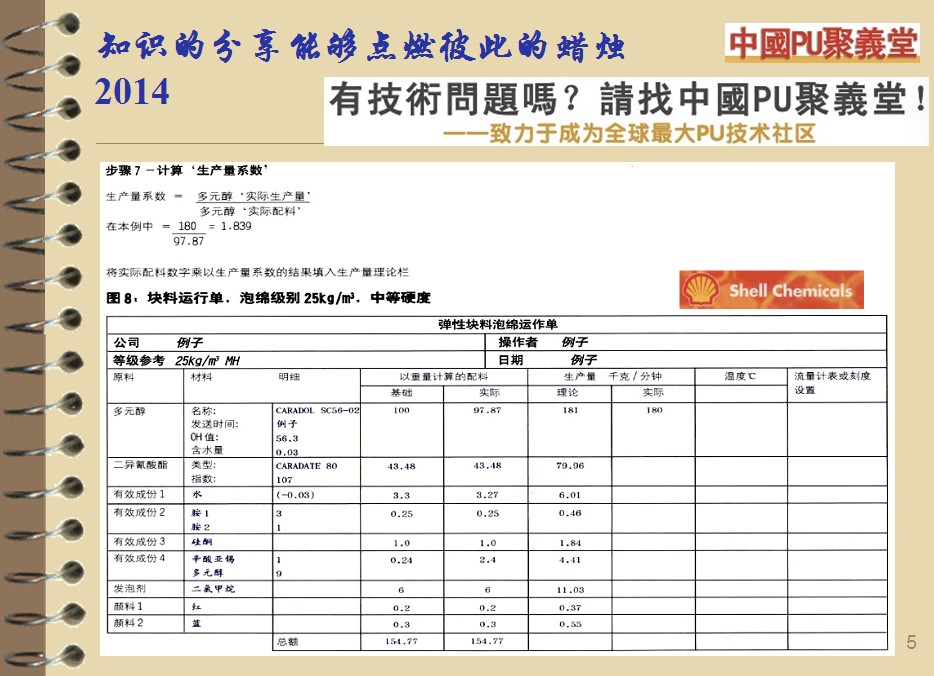Click the 发泡剂 row label
The height and width of the screenshot is (676, 934).
click(129, 588)
